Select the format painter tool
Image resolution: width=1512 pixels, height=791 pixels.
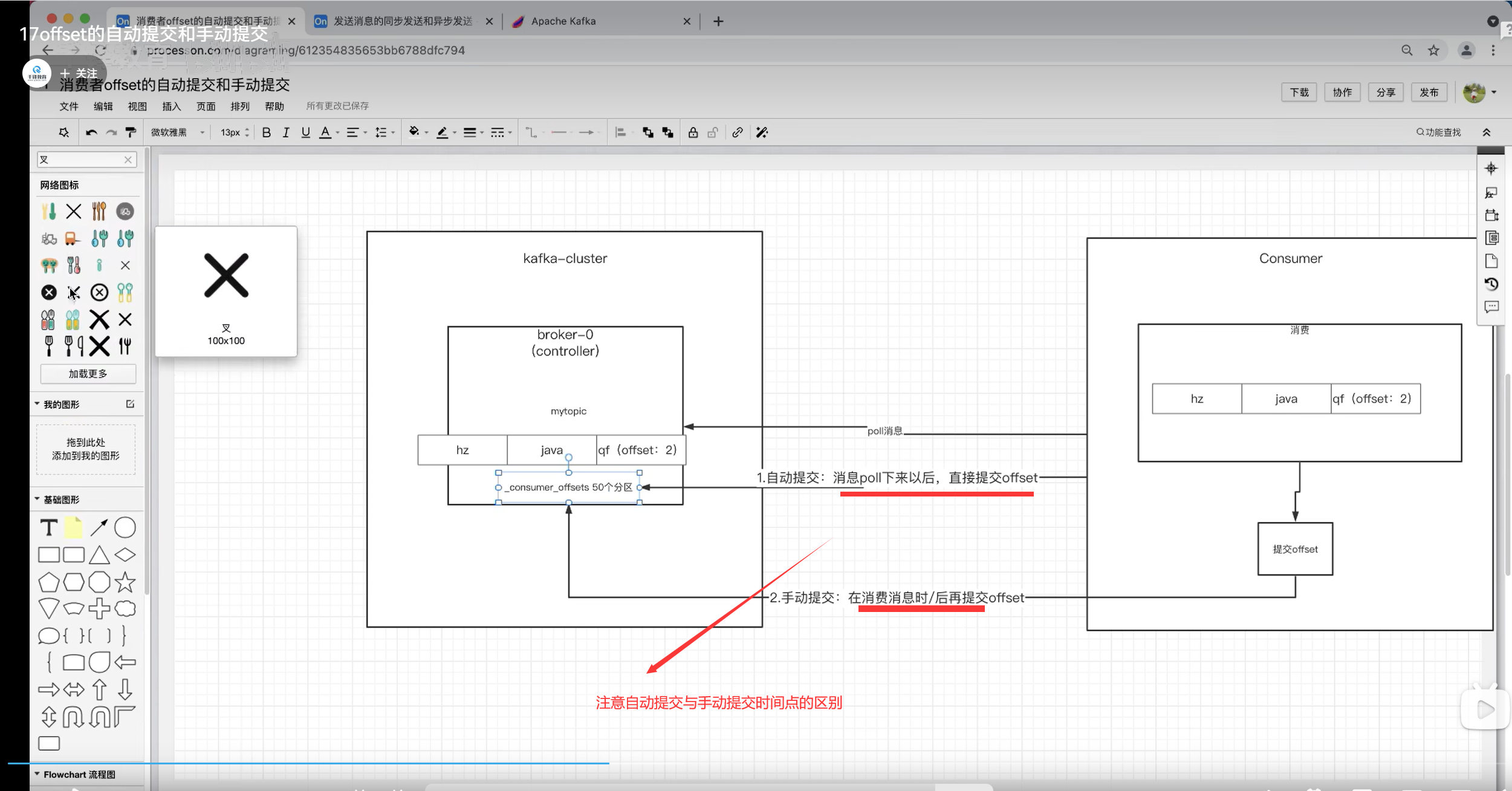click(x=131, y=132)
